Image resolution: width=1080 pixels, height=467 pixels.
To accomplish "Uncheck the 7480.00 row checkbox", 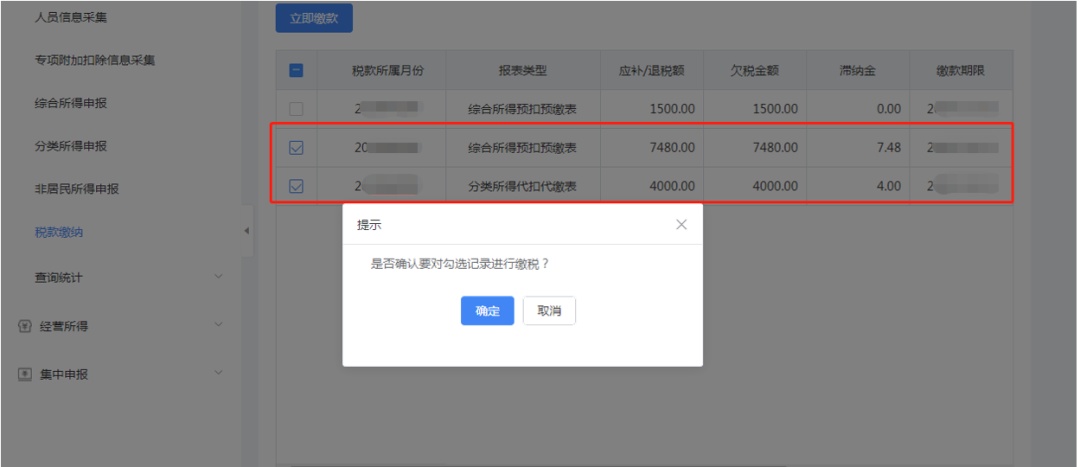I will (296, 147).
